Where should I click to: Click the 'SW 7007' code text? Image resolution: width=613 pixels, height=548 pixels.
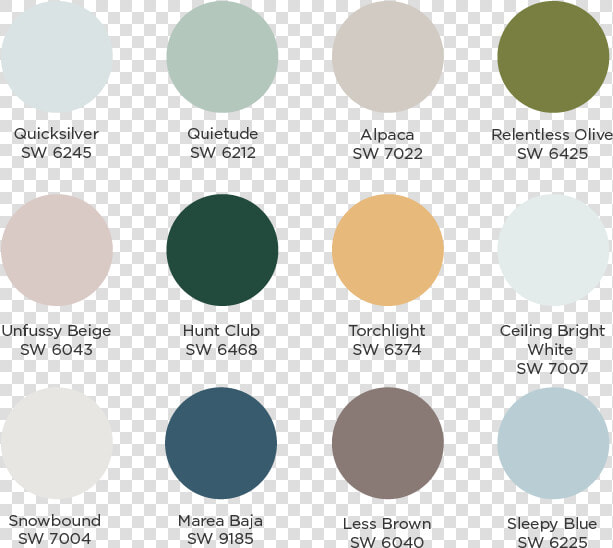point(552,368)
